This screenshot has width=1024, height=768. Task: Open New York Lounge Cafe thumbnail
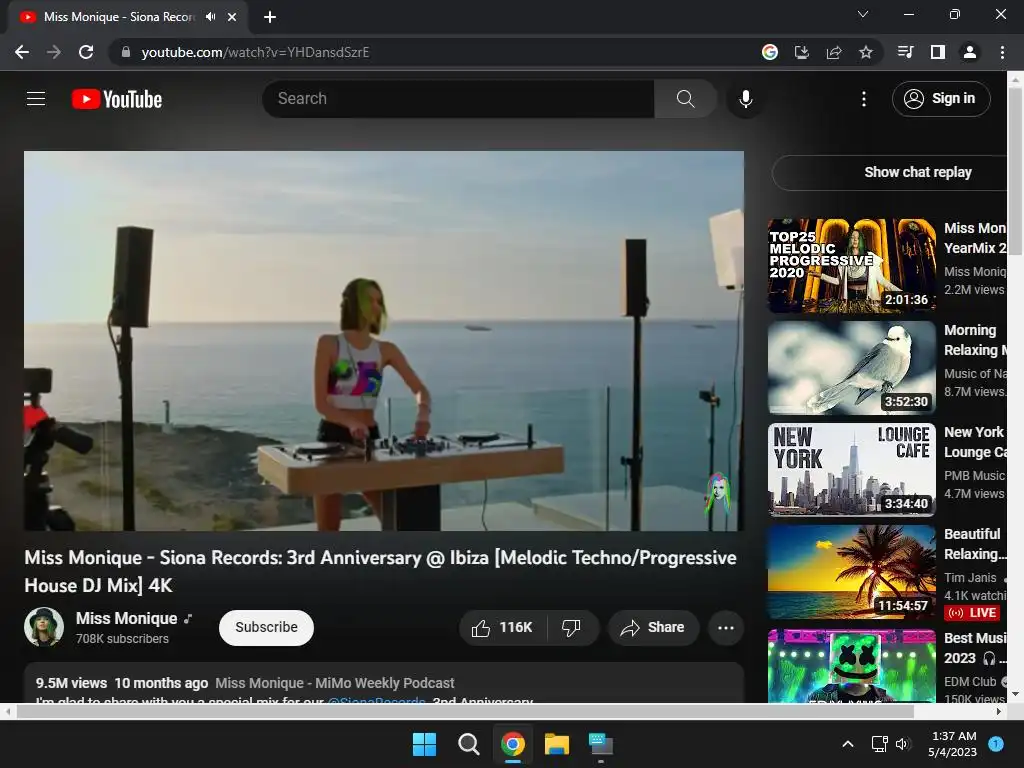click(852, 470)
